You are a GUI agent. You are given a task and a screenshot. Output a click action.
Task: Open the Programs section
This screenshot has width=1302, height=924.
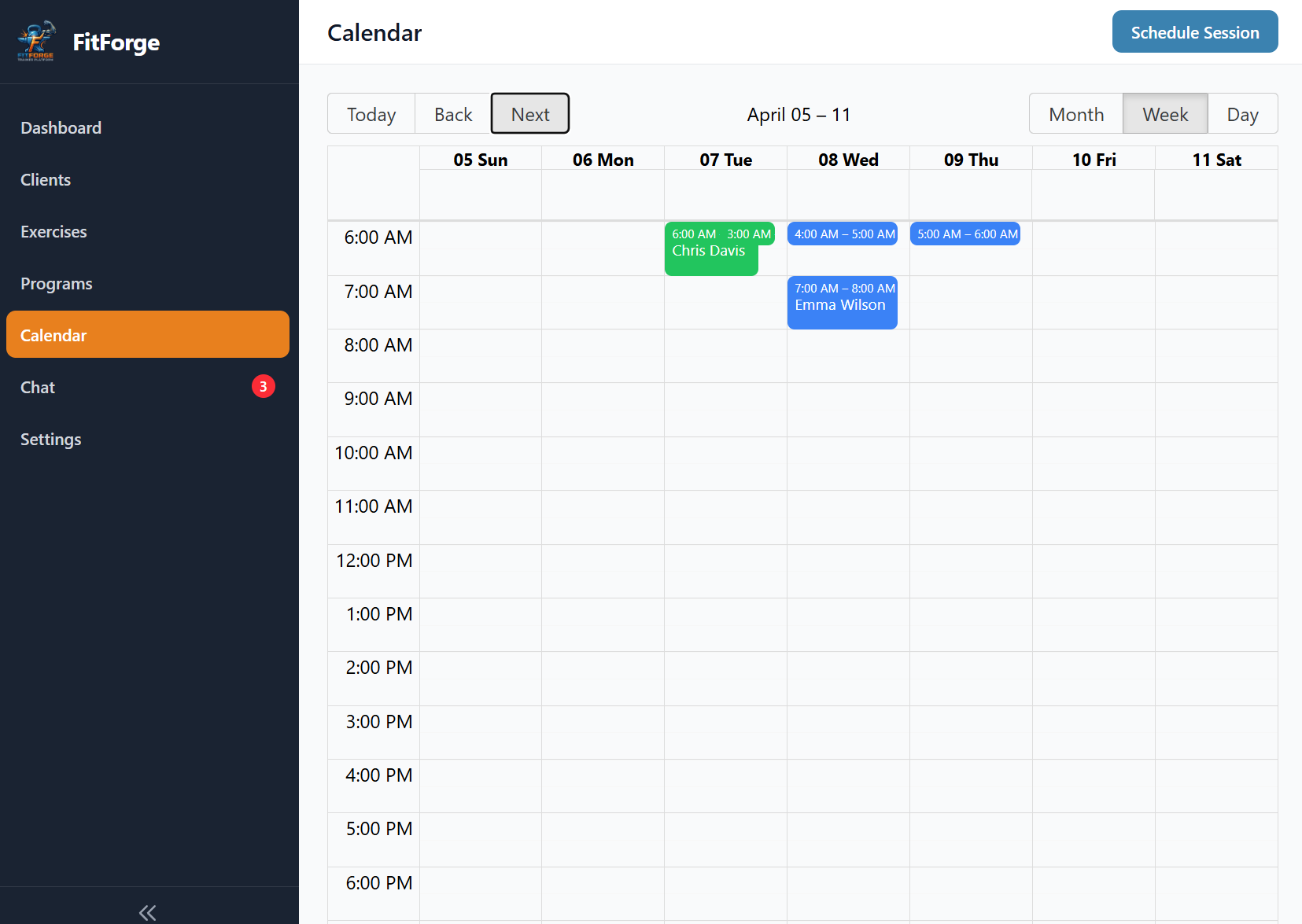click(x=56, y=283)
